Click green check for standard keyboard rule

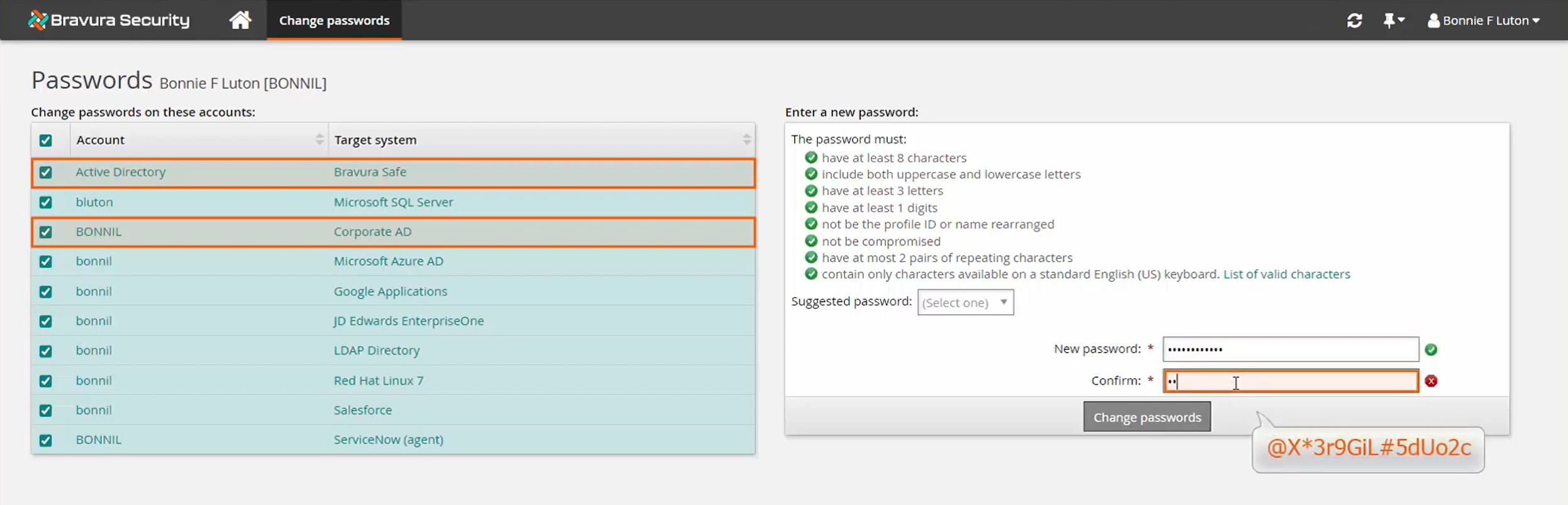[x=811, y=274]
